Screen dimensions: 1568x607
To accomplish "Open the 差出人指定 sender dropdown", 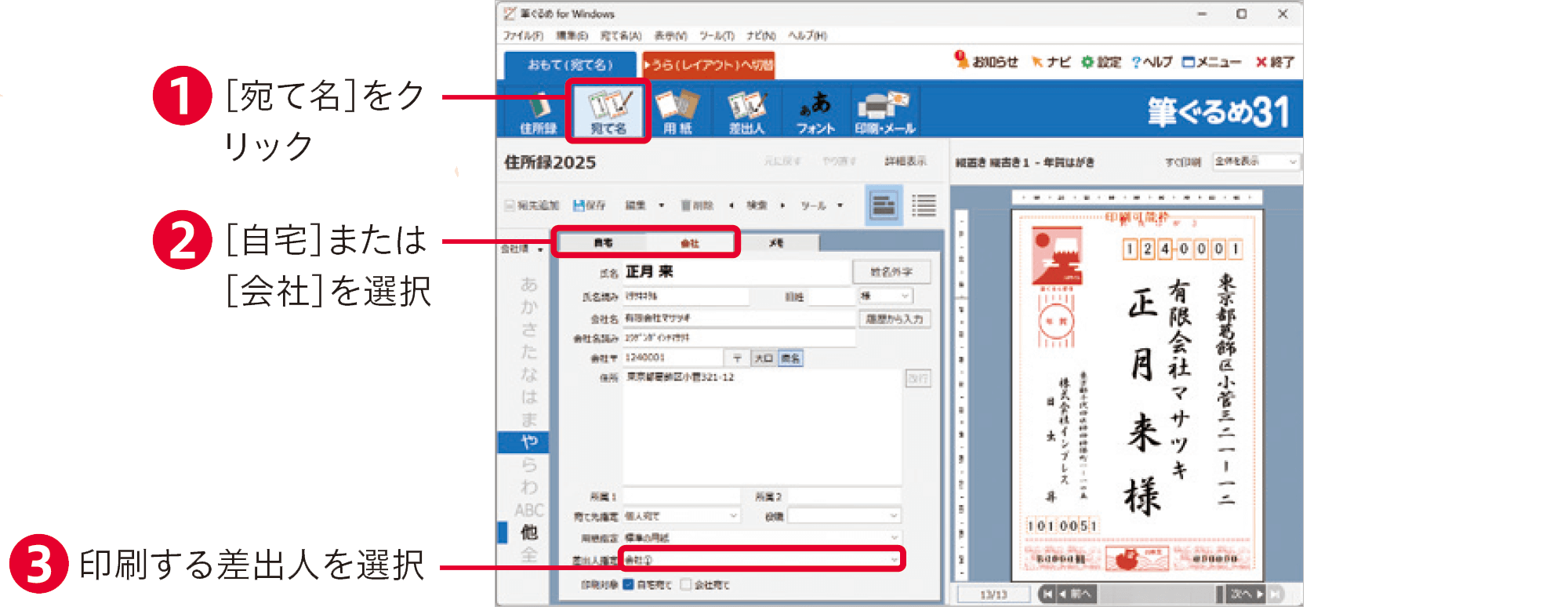I will point(762,559).
